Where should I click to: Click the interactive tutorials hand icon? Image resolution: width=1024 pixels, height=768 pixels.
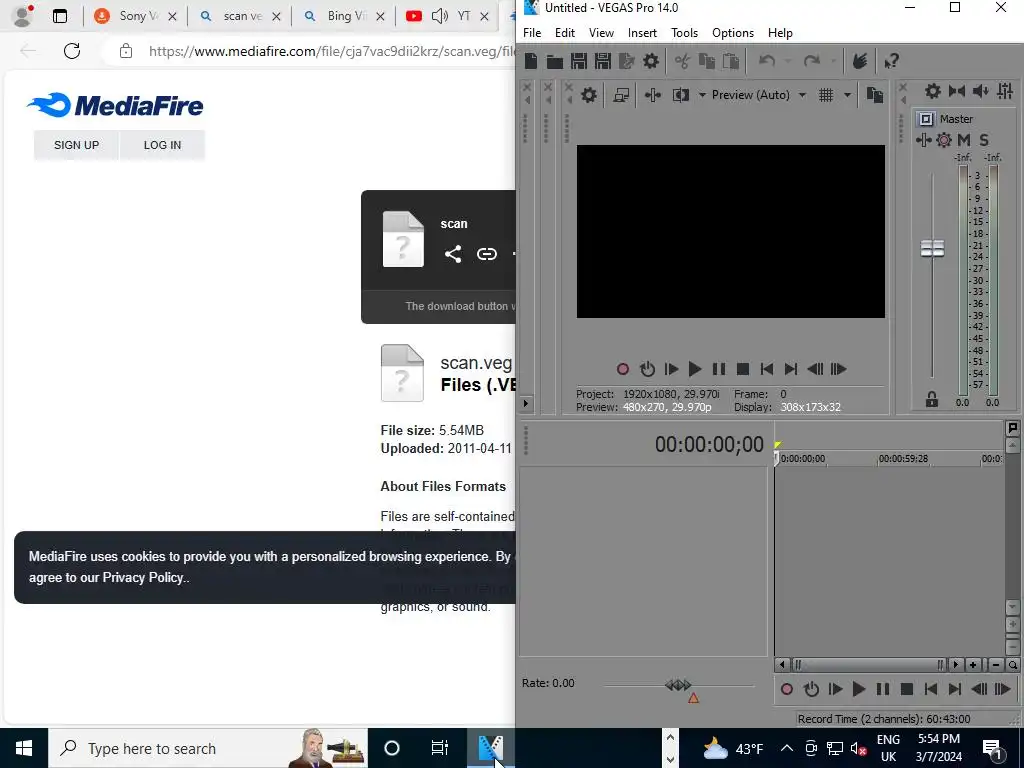[x=860, y=61]
